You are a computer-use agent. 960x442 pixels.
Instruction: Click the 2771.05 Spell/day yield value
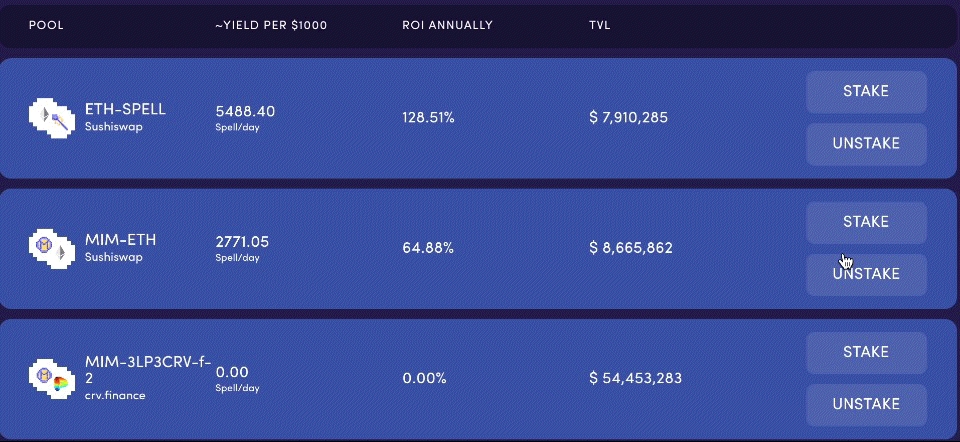pos(242,242)
